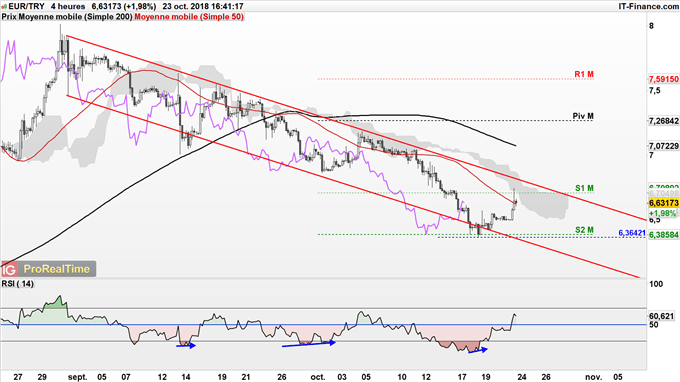Image resolution: width=680 pixels, height=382 pixels.
Task: Select the RSI (14) indicator label
Action: [17, 284]
